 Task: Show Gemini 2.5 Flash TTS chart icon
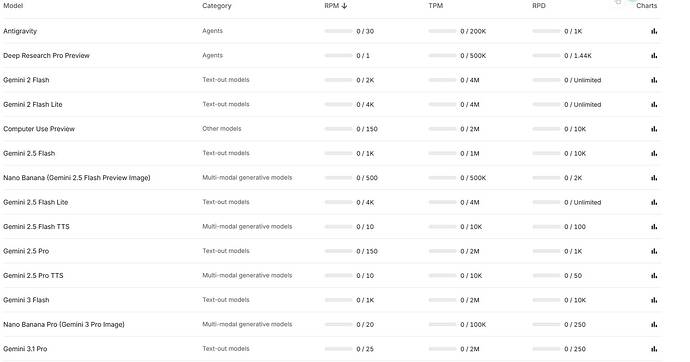[x=654, y=227]
